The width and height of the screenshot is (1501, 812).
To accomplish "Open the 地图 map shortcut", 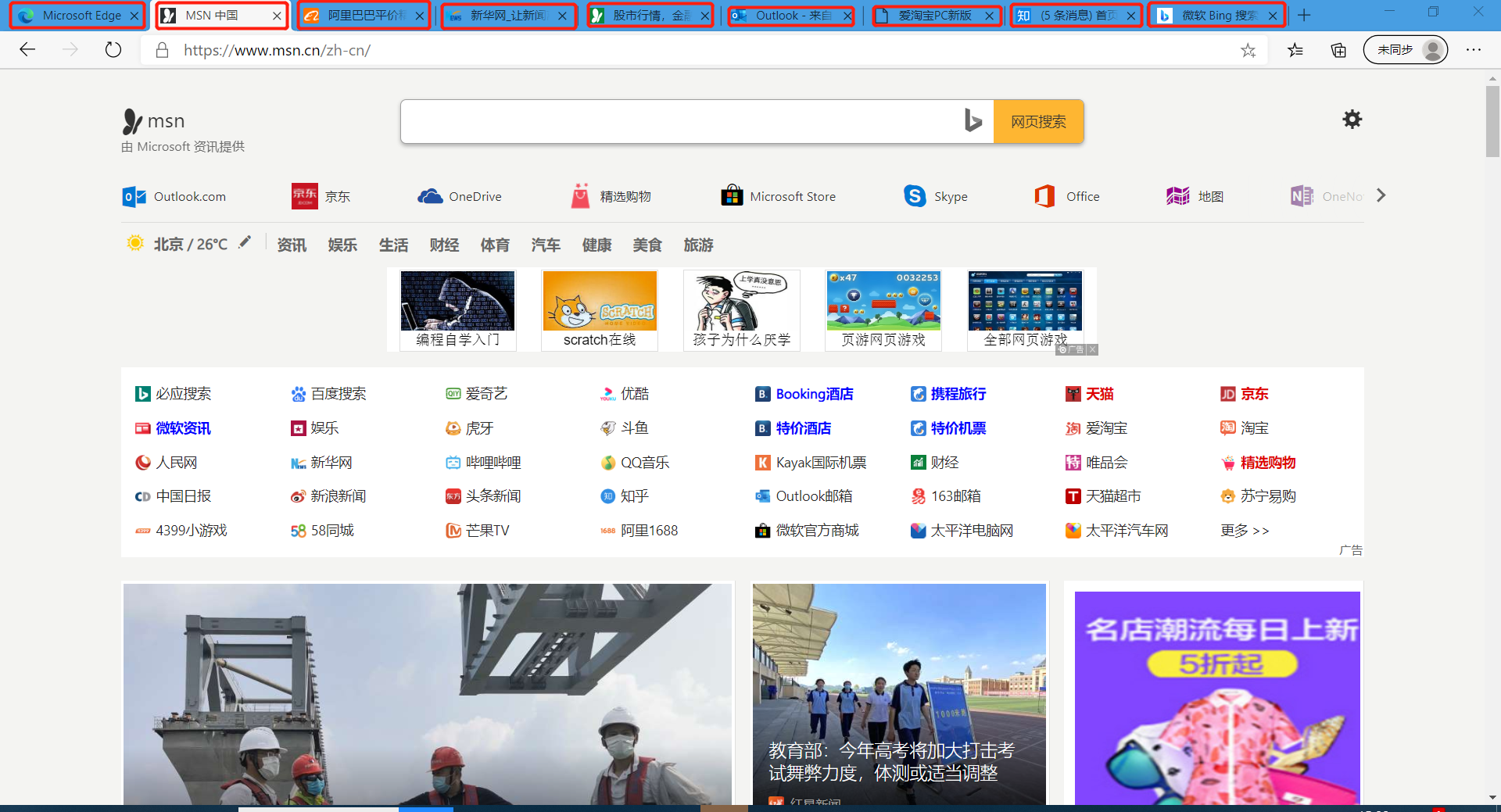I will tap(1195, 196).
